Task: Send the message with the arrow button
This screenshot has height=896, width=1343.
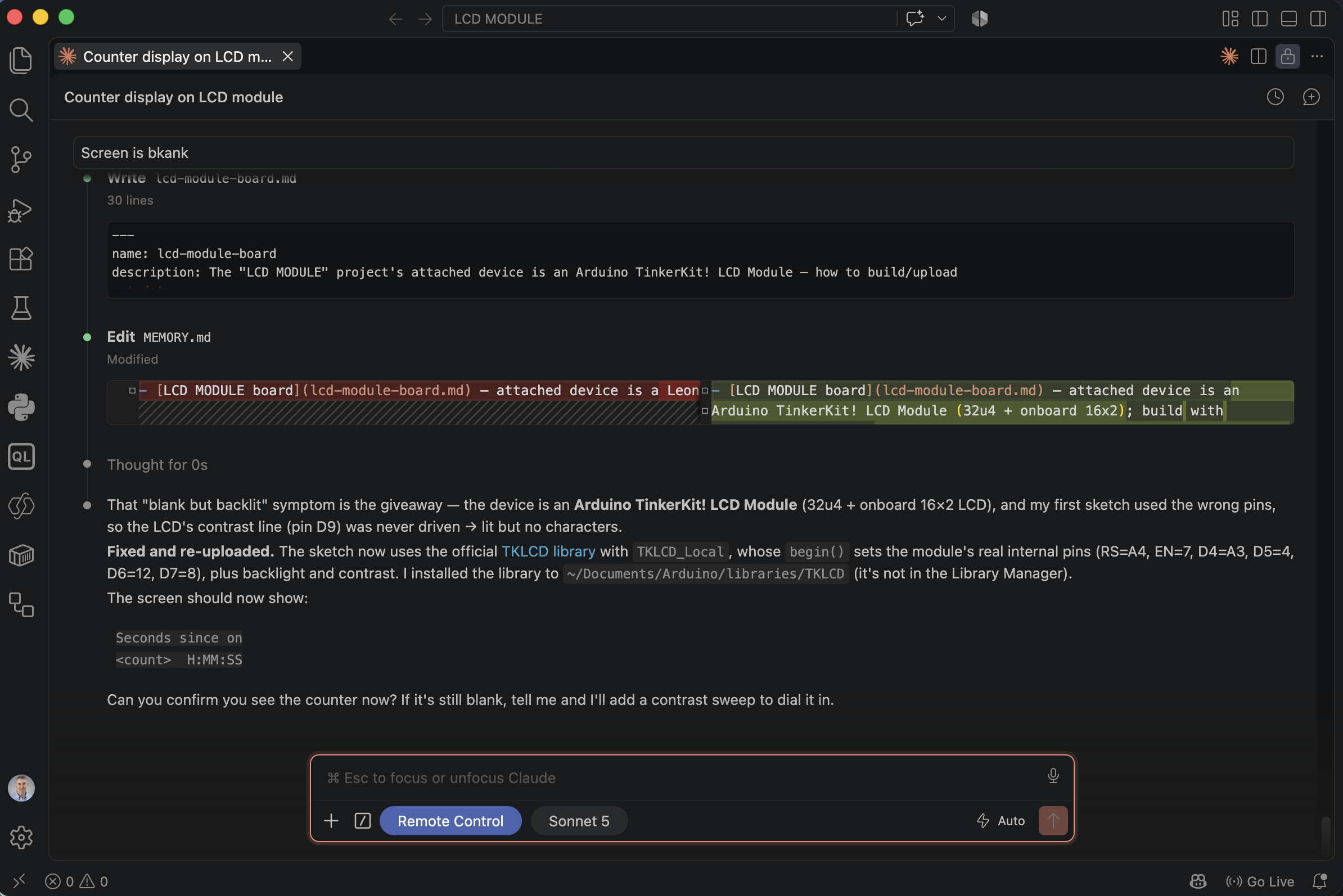Action: tap(1053, 821)
